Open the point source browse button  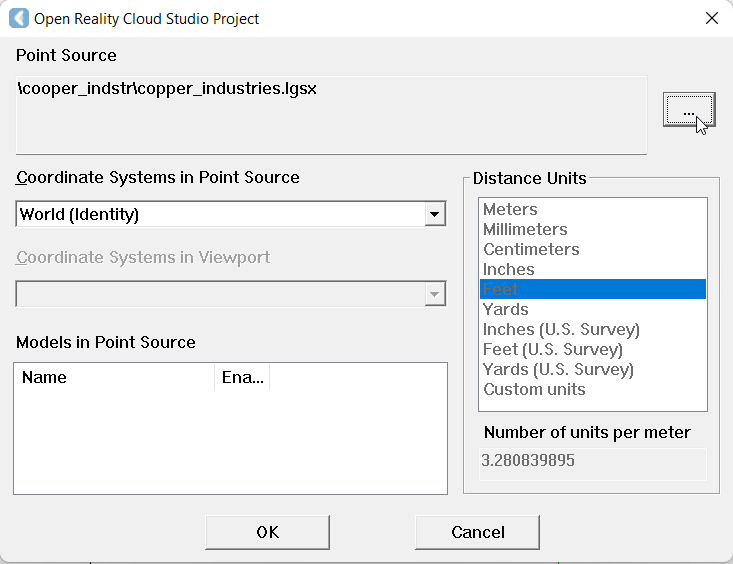(x=688, y=110)
